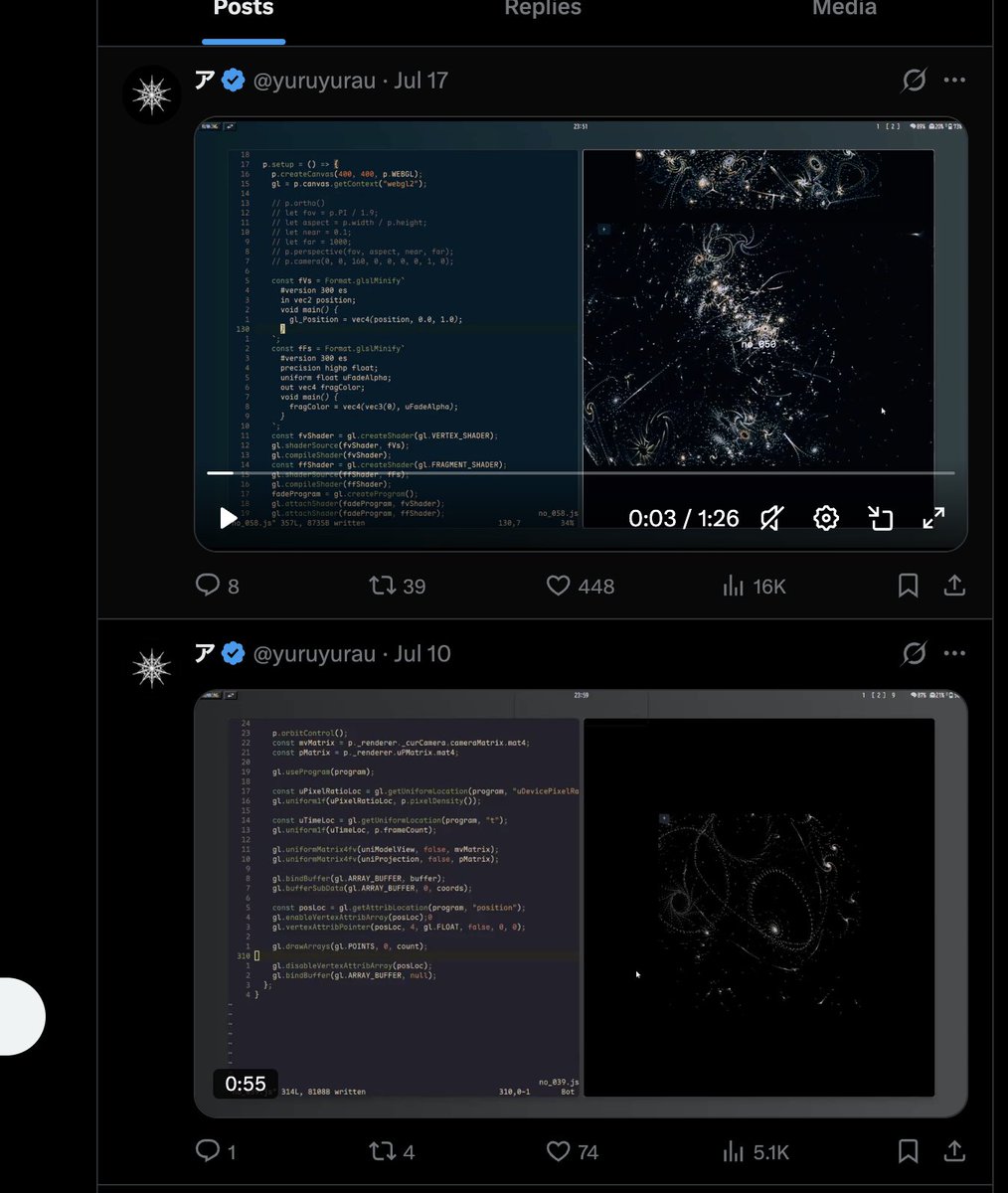
Task: Click Grok icon on Jul 17 post
Action: coord(914,81)
